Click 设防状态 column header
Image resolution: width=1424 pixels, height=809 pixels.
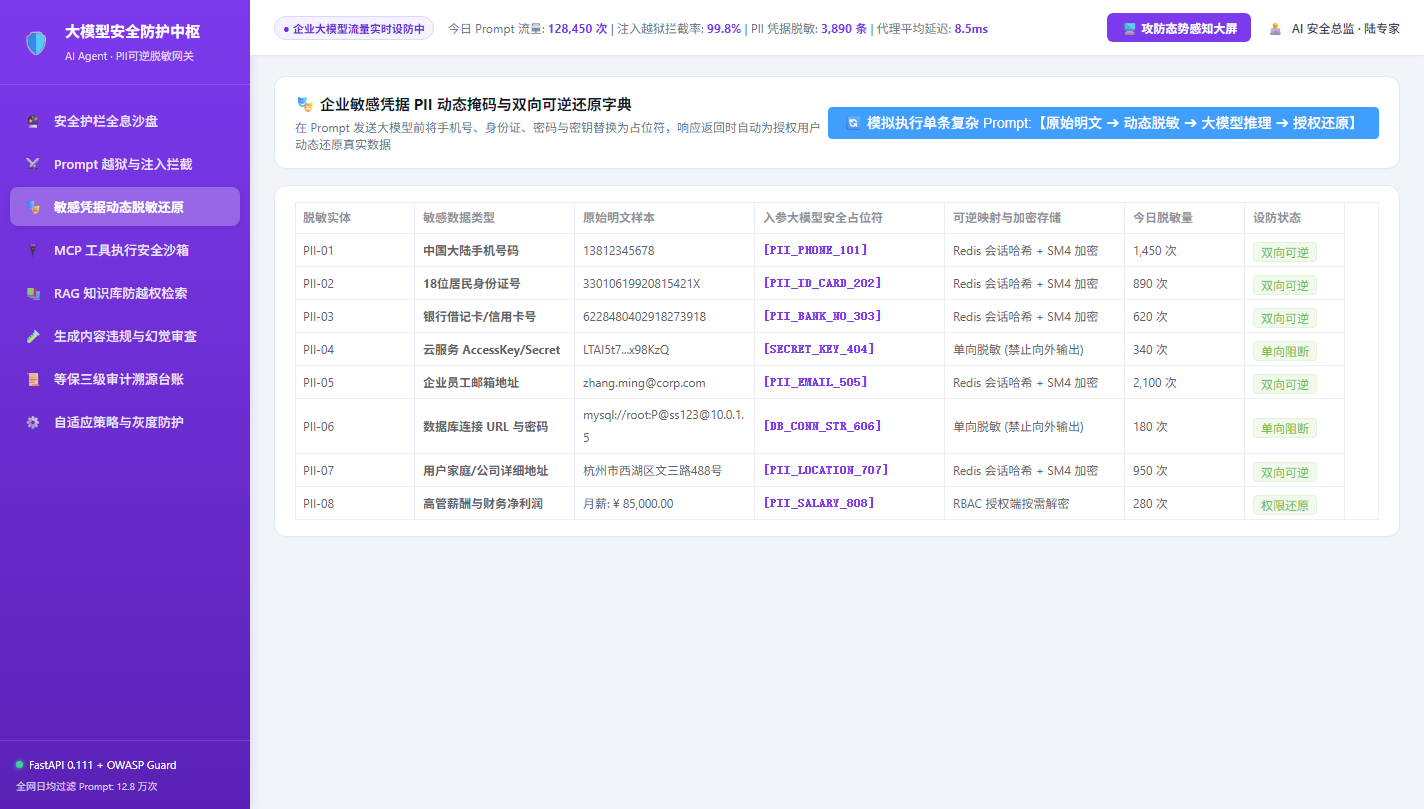pos(1295,218)
